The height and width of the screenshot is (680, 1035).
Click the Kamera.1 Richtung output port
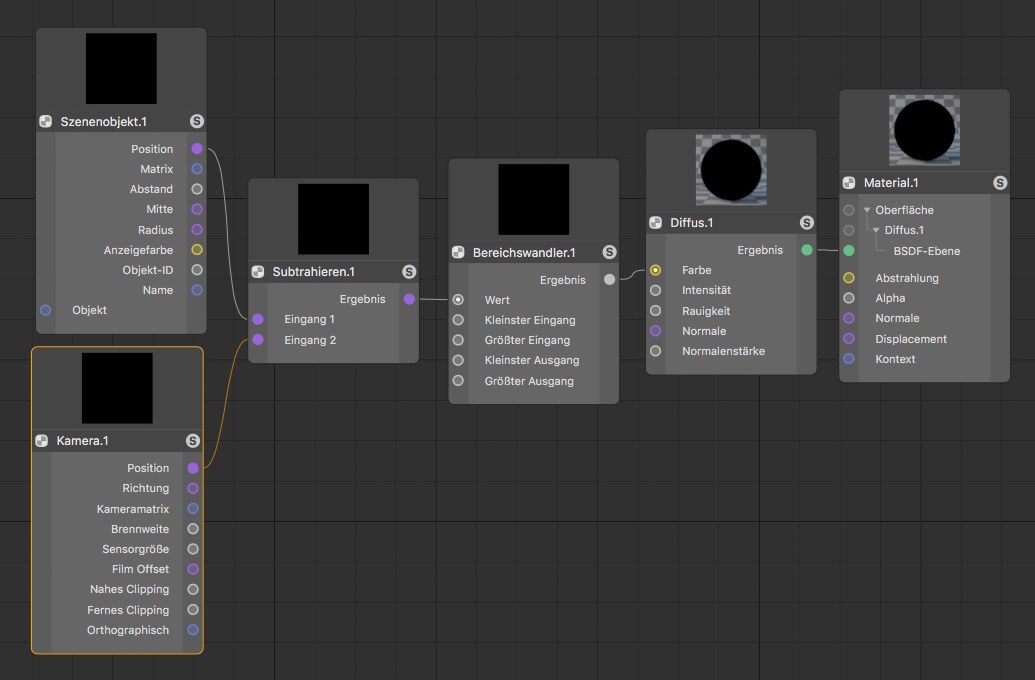tap(193, 489)
